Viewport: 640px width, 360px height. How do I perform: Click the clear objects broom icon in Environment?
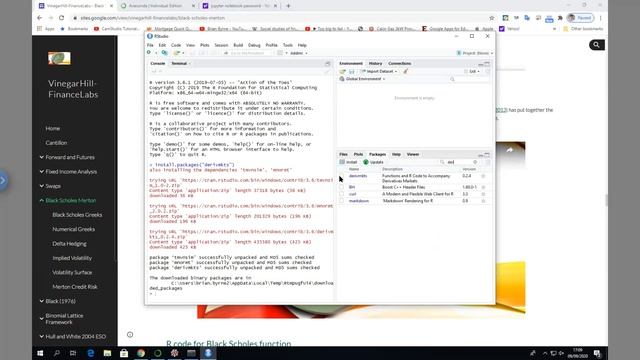tap(405, 71)
